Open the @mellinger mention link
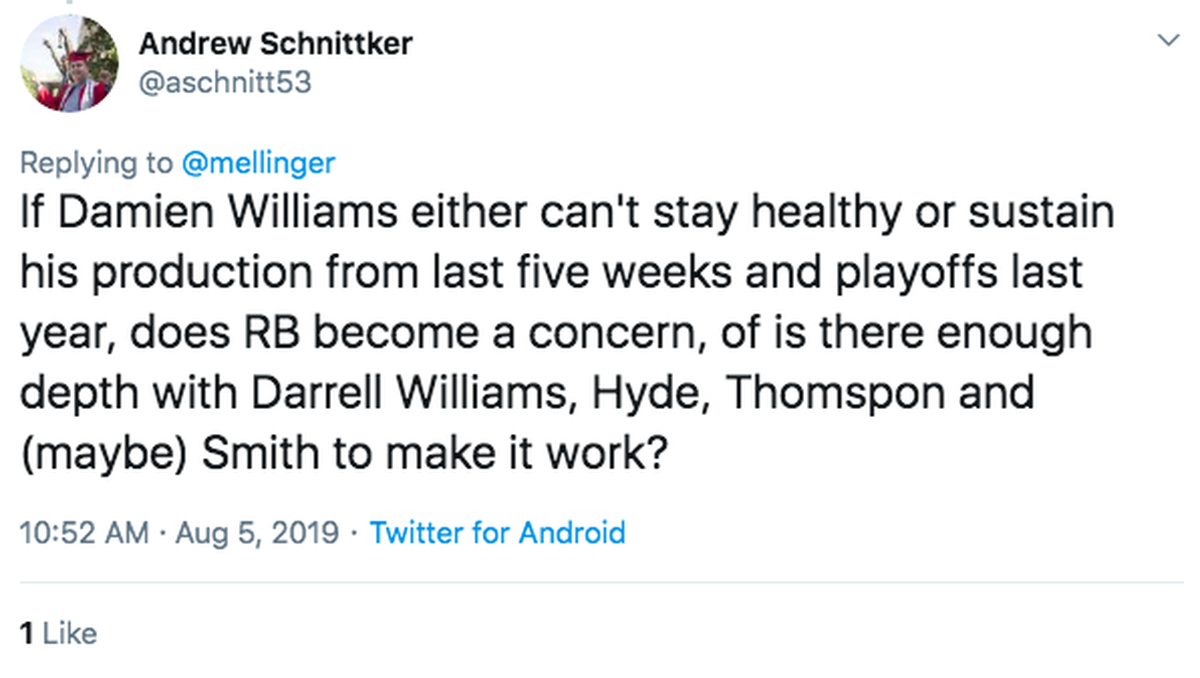This screenshot has height=678, width=1200. (257, 162)
